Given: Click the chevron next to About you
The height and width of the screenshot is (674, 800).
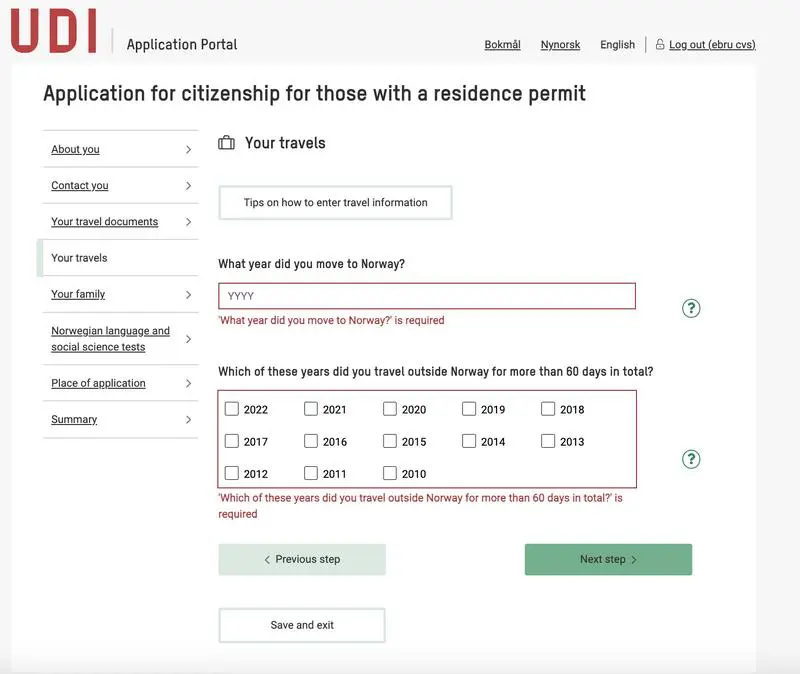Looking at the screenshot, I should coord(188,150).
